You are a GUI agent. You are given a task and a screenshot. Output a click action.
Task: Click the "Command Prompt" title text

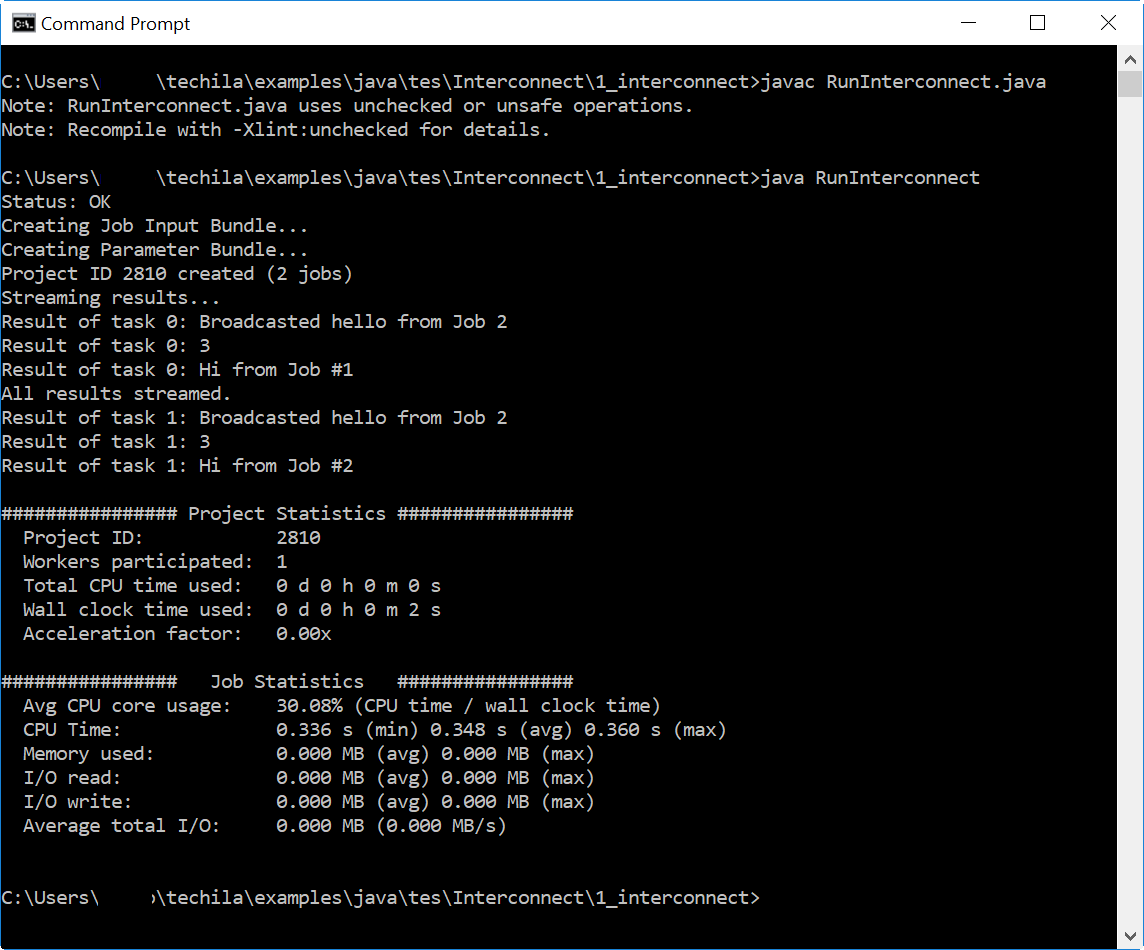pyautogui.click(x=115, y=24)
